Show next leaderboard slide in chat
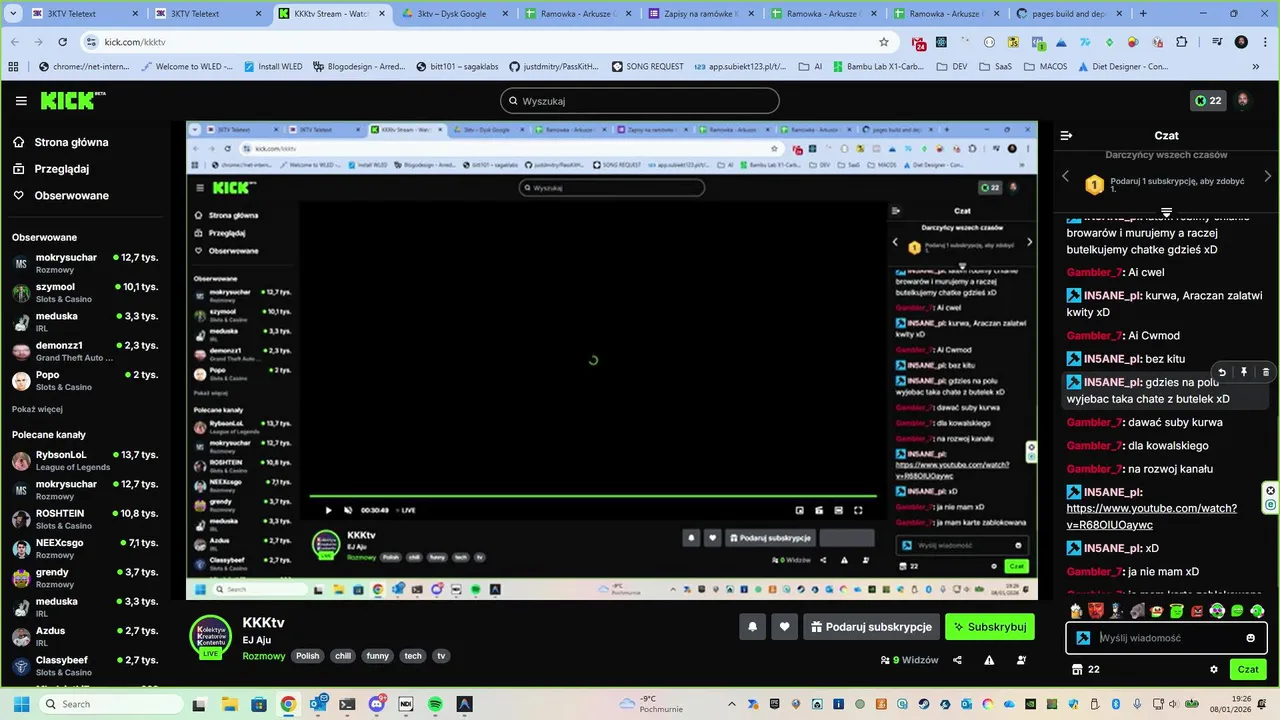The width and height of the screenshot is (1280, 720). pos(1268,176)
